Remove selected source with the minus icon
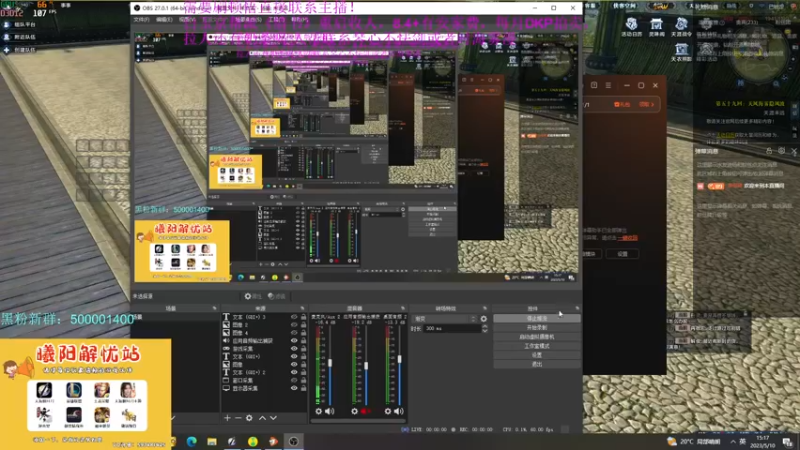The height and width of the screenshot is (450, 800). (x=238, y=418)
